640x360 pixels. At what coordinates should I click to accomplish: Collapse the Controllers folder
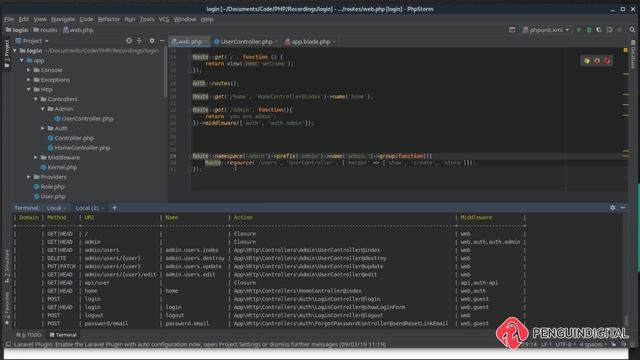[x=36, y=99]
